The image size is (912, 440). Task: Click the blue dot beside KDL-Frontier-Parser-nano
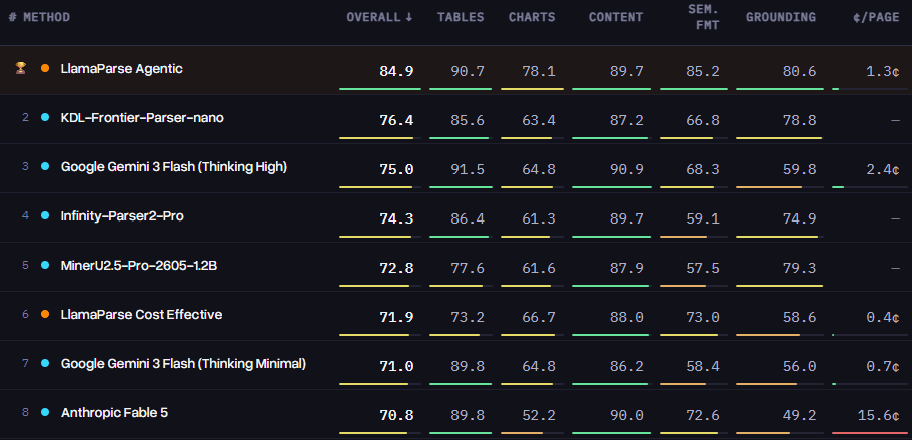[x=45, y=118]
